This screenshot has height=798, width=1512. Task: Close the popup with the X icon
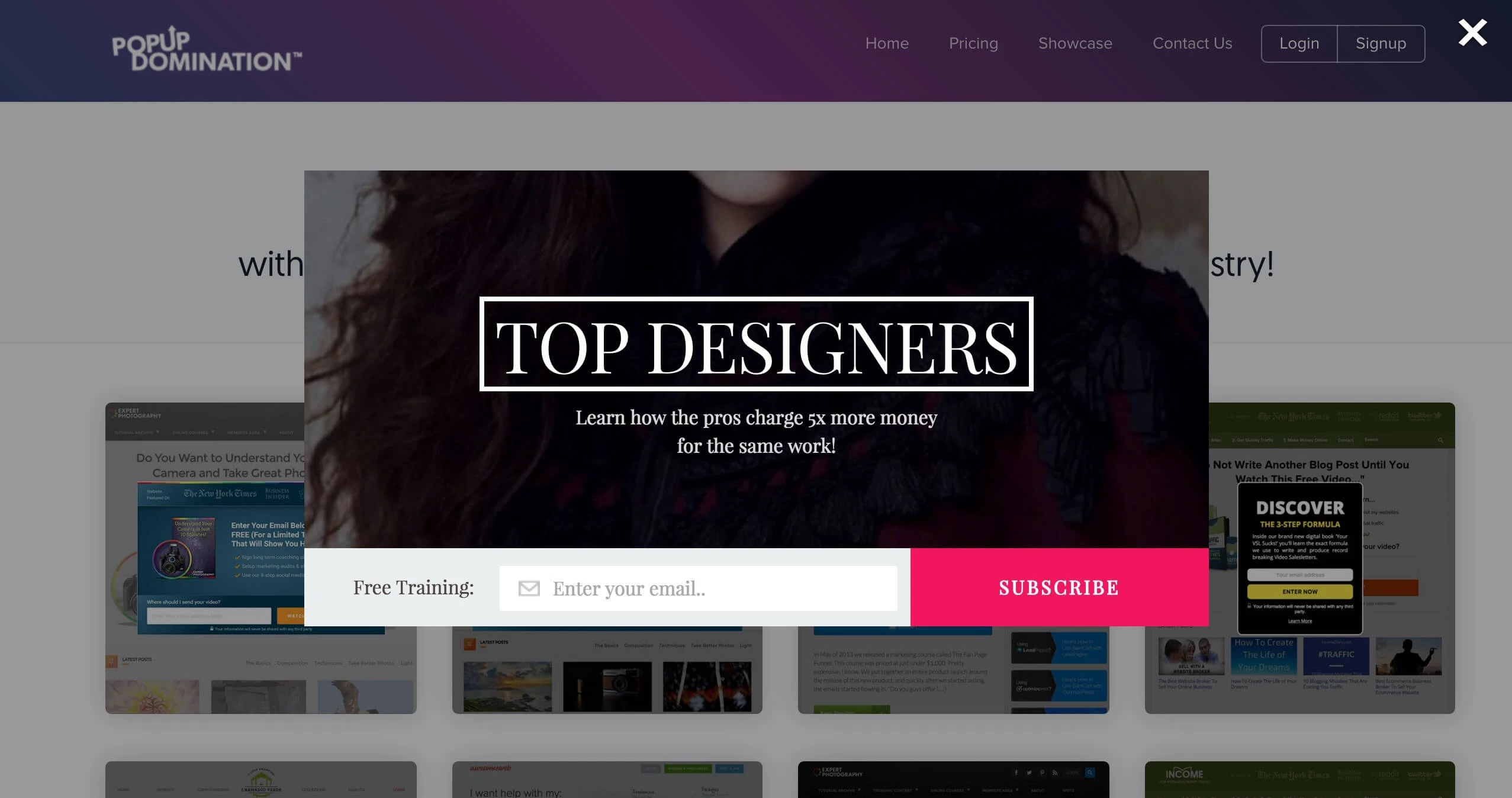[1472, 33]
